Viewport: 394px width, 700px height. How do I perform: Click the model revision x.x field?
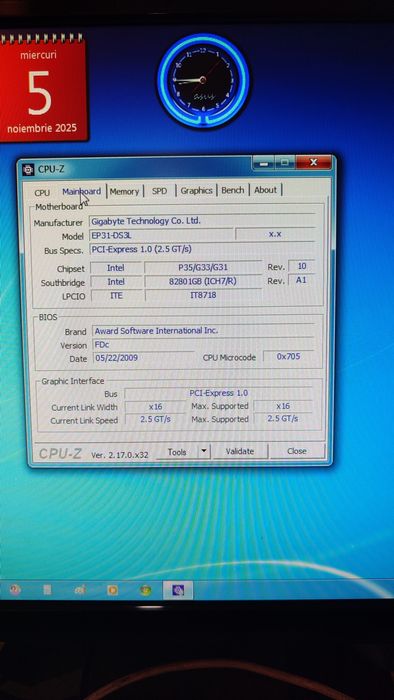click(x=275, y=234)
